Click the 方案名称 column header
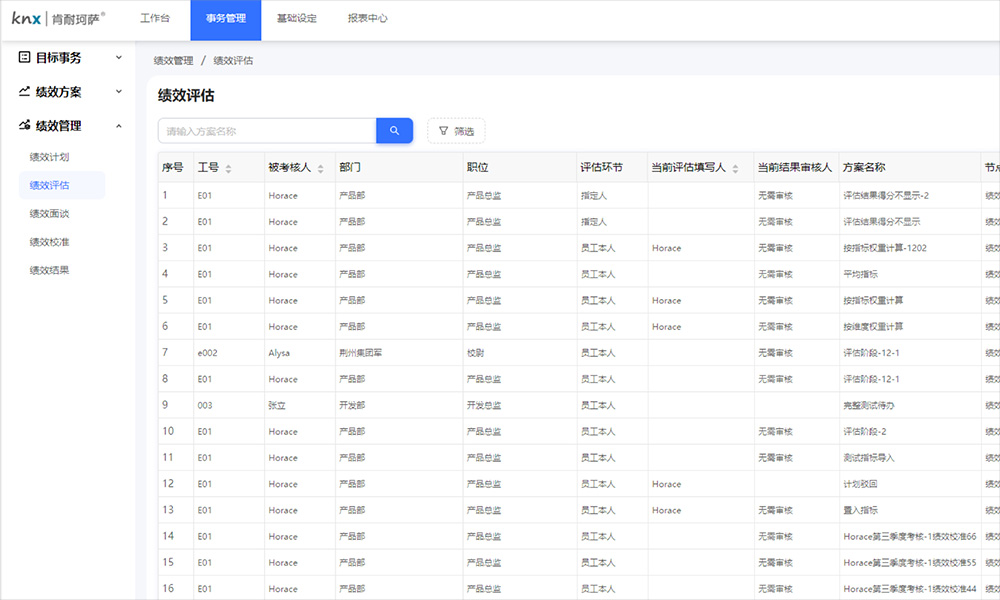1000x600 pixels. [x=864, y=167]
